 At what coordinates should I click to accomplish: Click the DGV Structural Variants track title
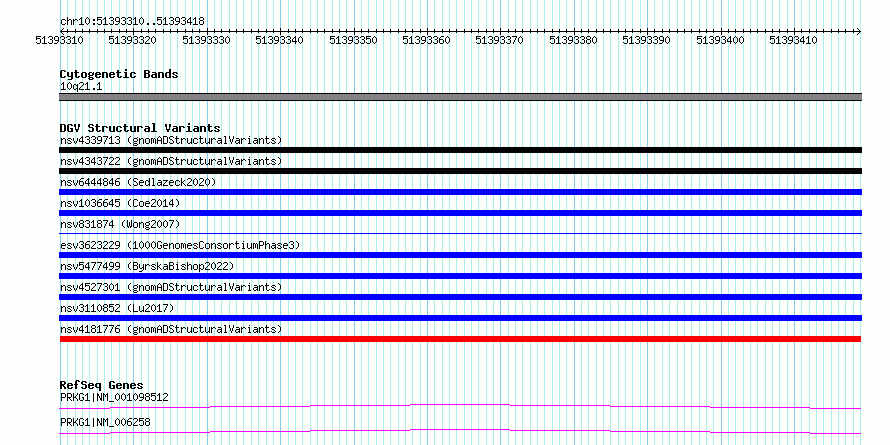point(140,128)
